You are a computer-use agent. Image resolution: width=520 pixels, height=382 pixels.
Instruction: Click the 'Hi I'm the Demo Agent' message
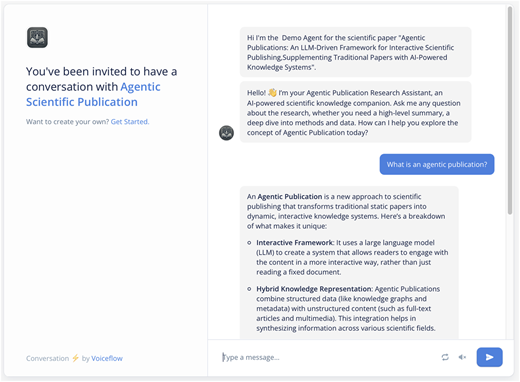click(x=355, y=52)
